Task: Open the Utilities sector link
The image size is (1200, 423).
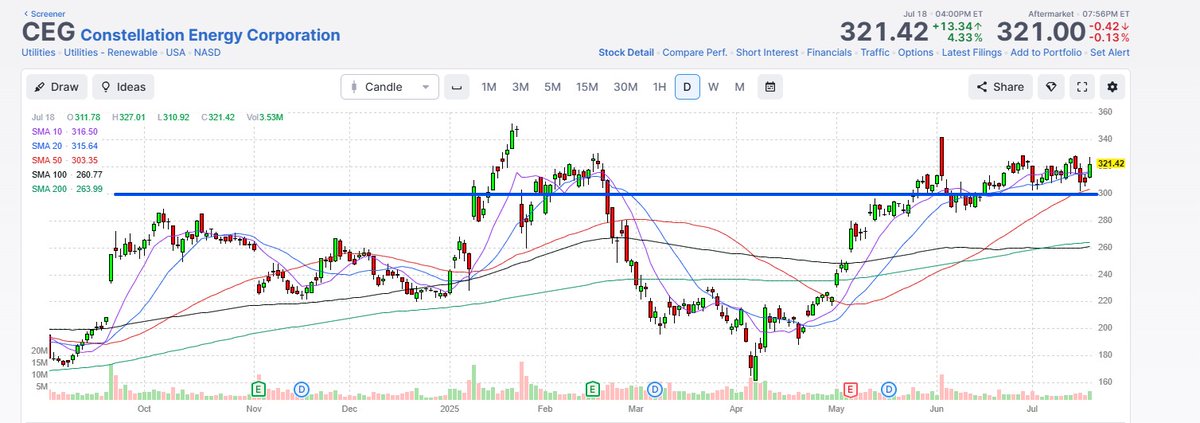Action: click(x=37, y=51)
